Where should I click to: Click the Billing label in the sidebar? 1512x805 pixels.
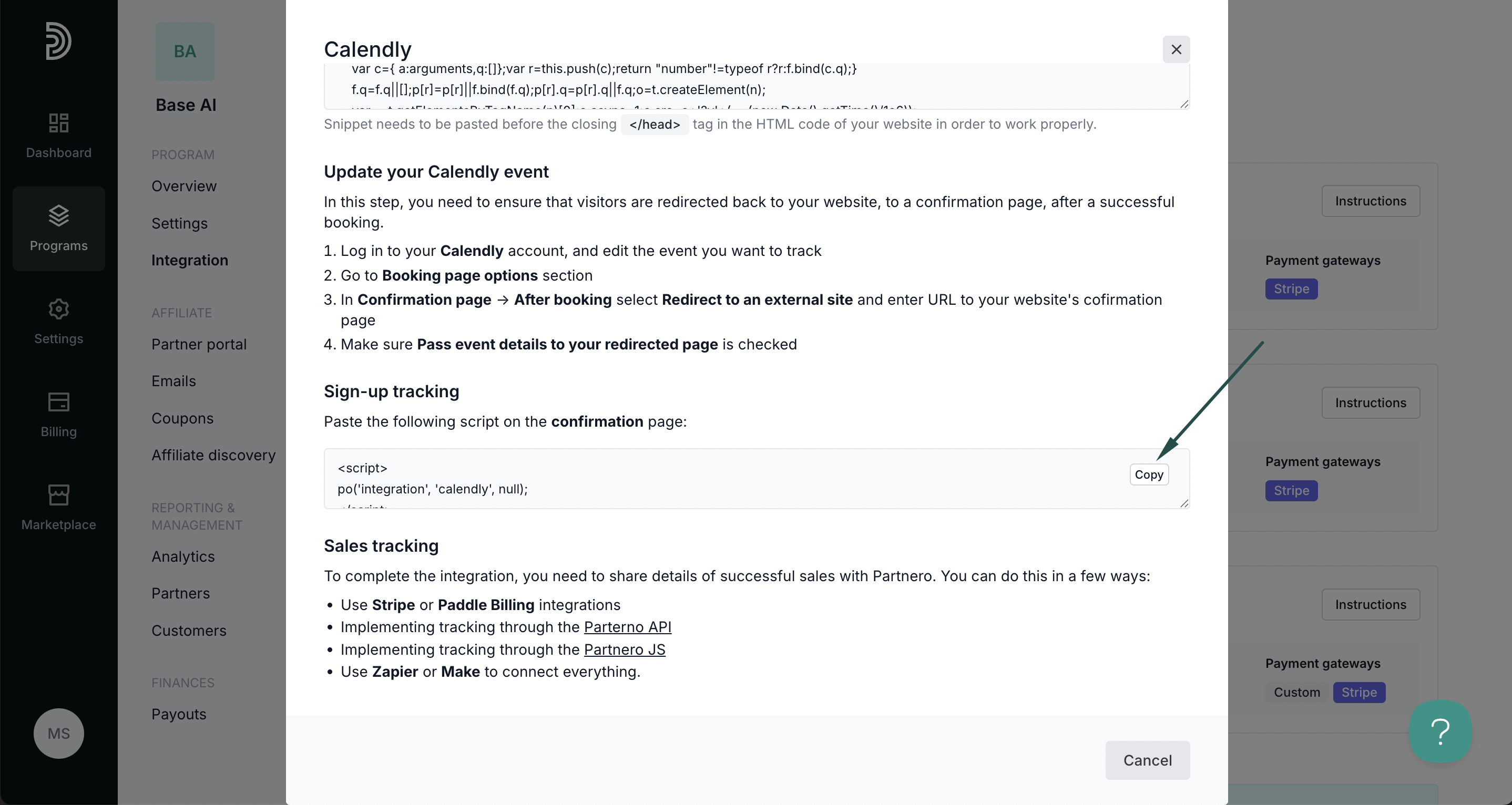[x=59, y=432]
